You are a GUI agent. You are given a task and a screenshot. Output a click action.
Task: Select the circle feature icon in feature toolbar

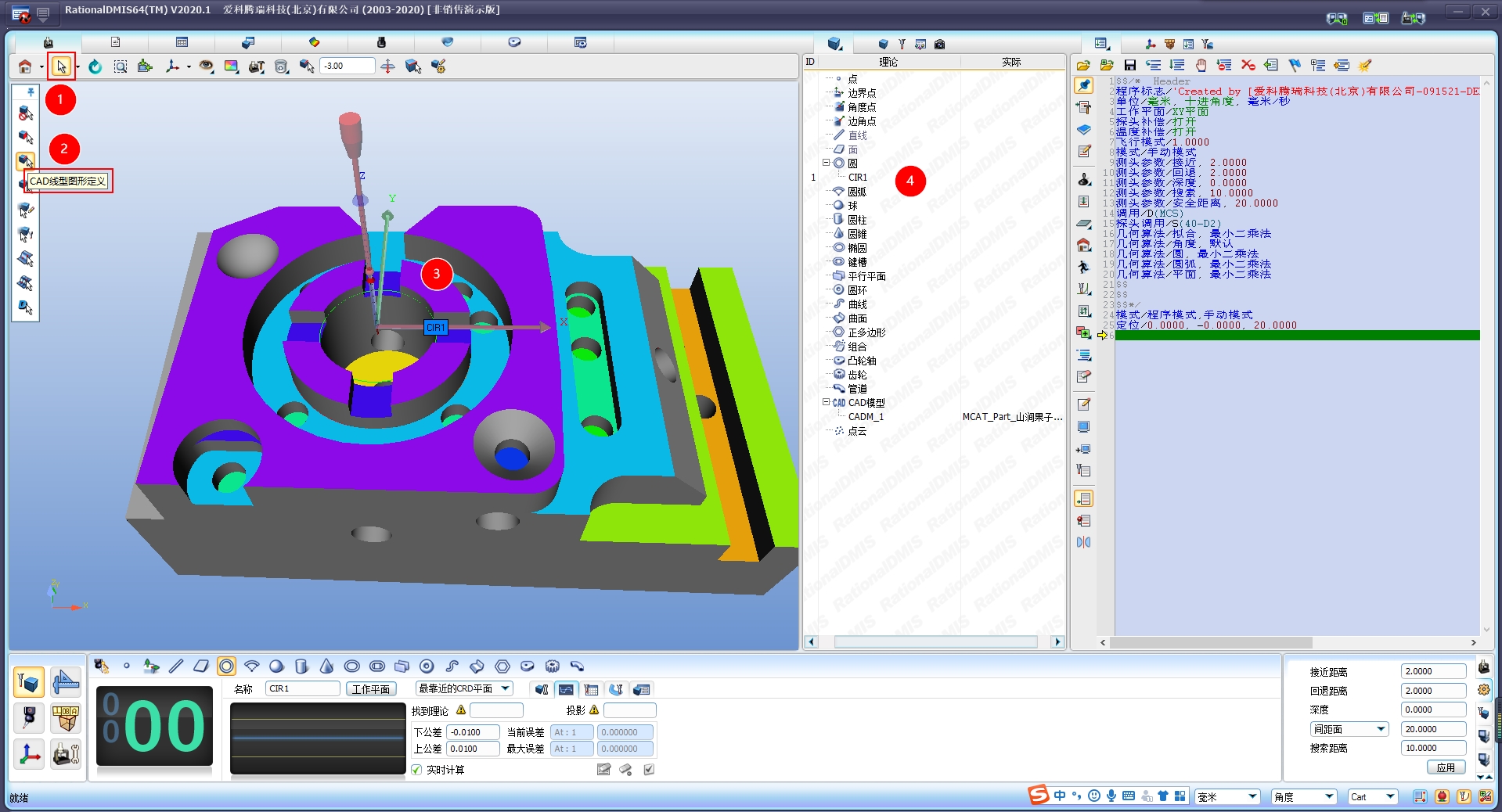[x=226, y=666]
